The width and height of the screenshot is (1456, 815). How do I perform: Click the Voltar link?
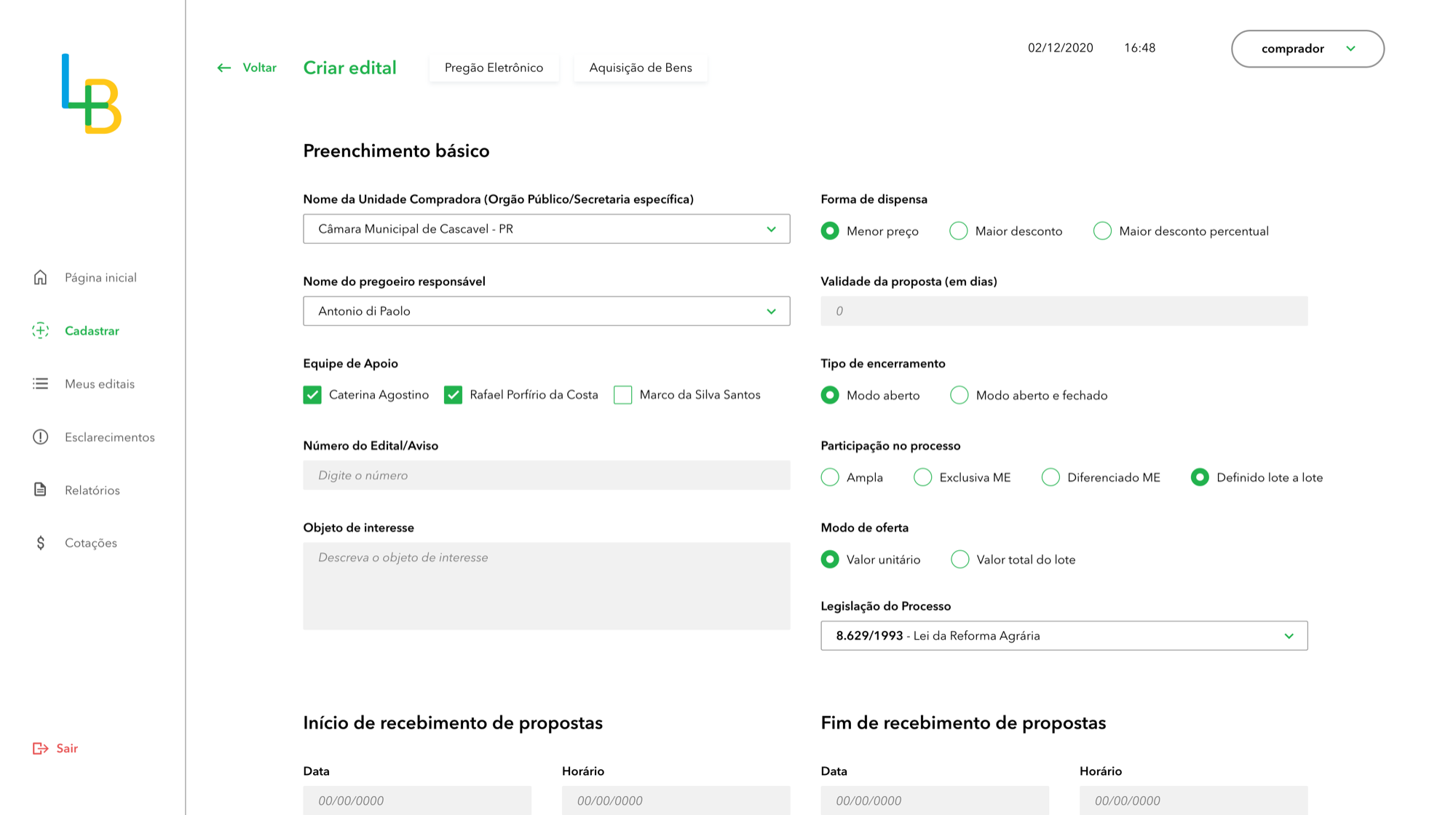259,68
